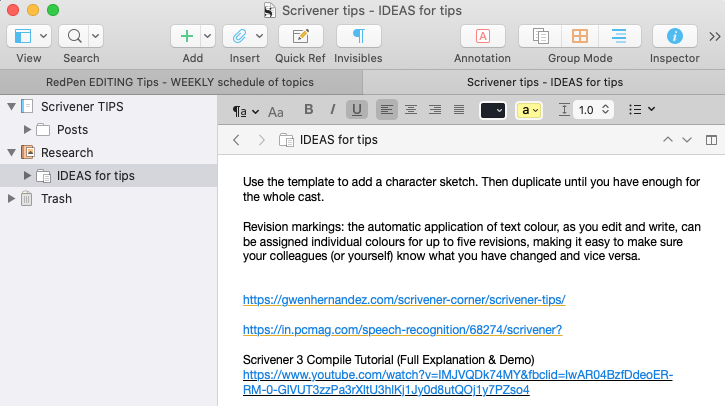Screen dimensions: 725x406
Task: Open the gwenhernandez.com scrivener-tips link
Action: coord(404,300)
